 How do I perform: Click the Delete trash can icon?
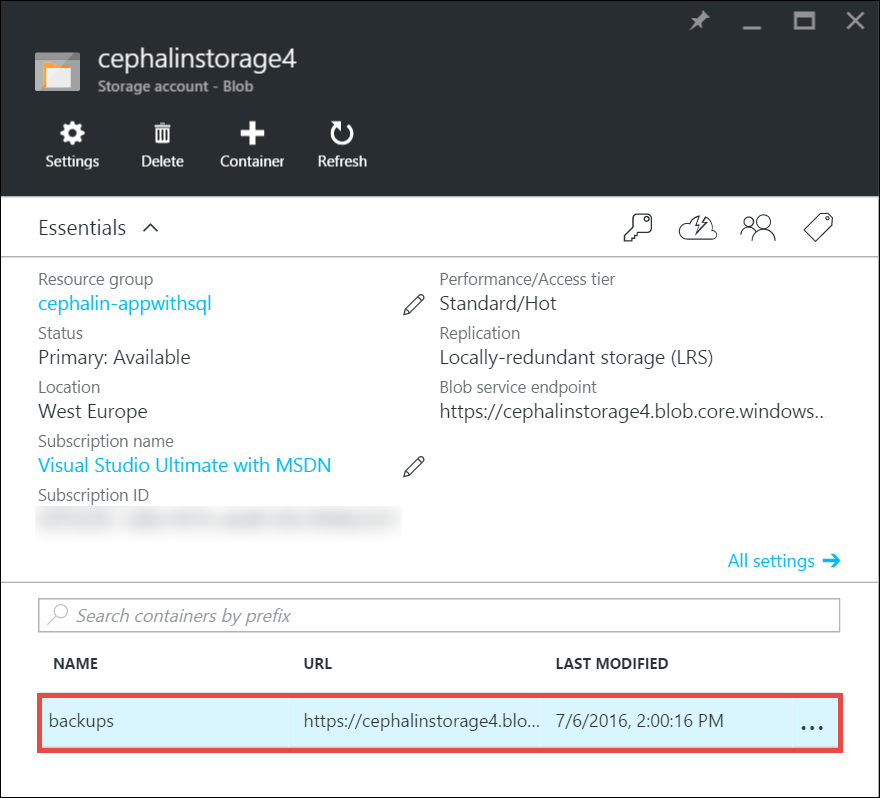(162, 144)
